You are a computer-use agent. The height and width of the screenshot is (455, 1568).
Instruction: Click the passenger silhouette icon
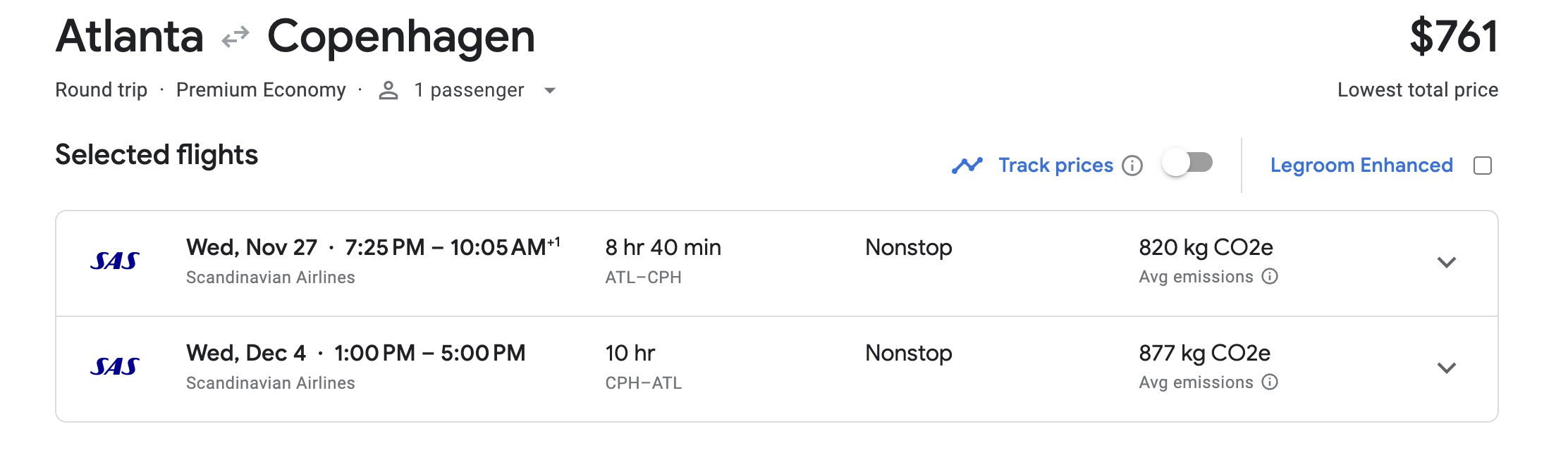(x=387, y=89)
